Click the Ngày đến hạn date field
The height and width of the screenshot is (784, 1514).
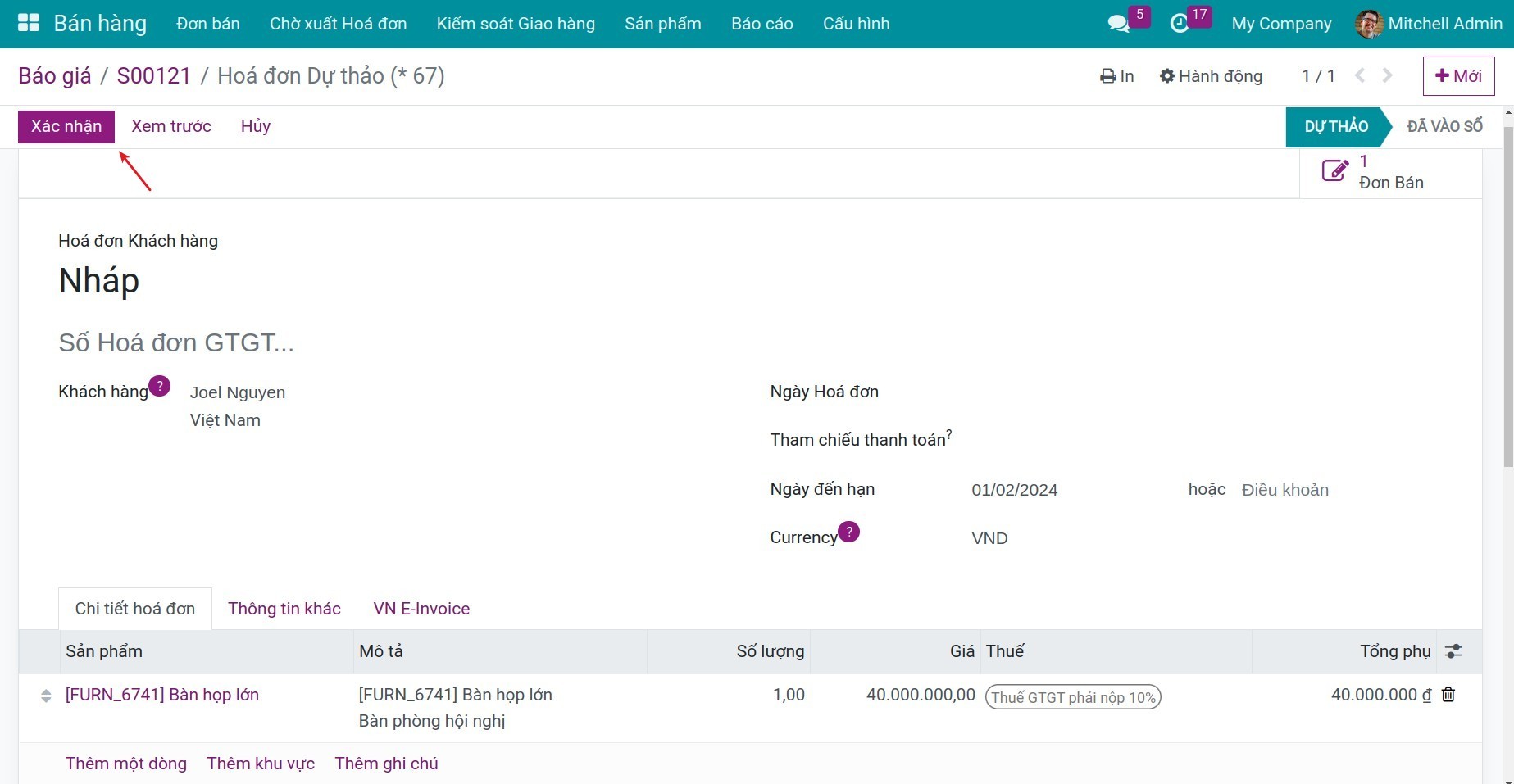[1014, 490]
